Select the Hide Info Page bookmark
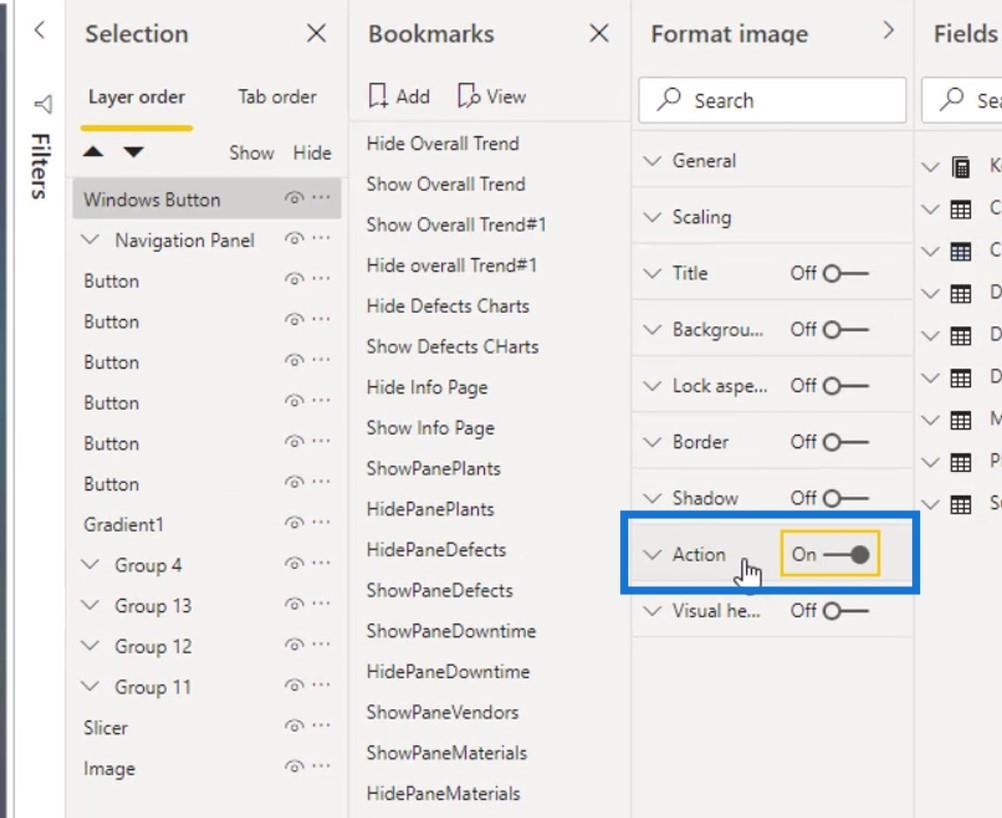 [427, 387]
